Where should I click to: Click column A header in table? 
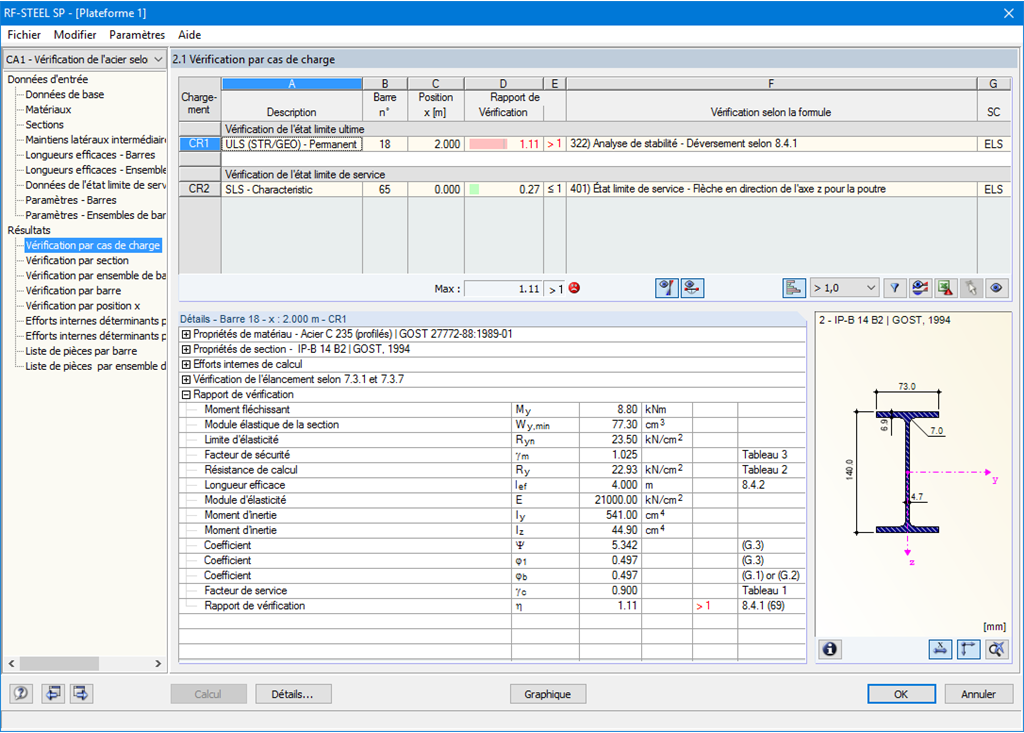click(x=292, y=84)
